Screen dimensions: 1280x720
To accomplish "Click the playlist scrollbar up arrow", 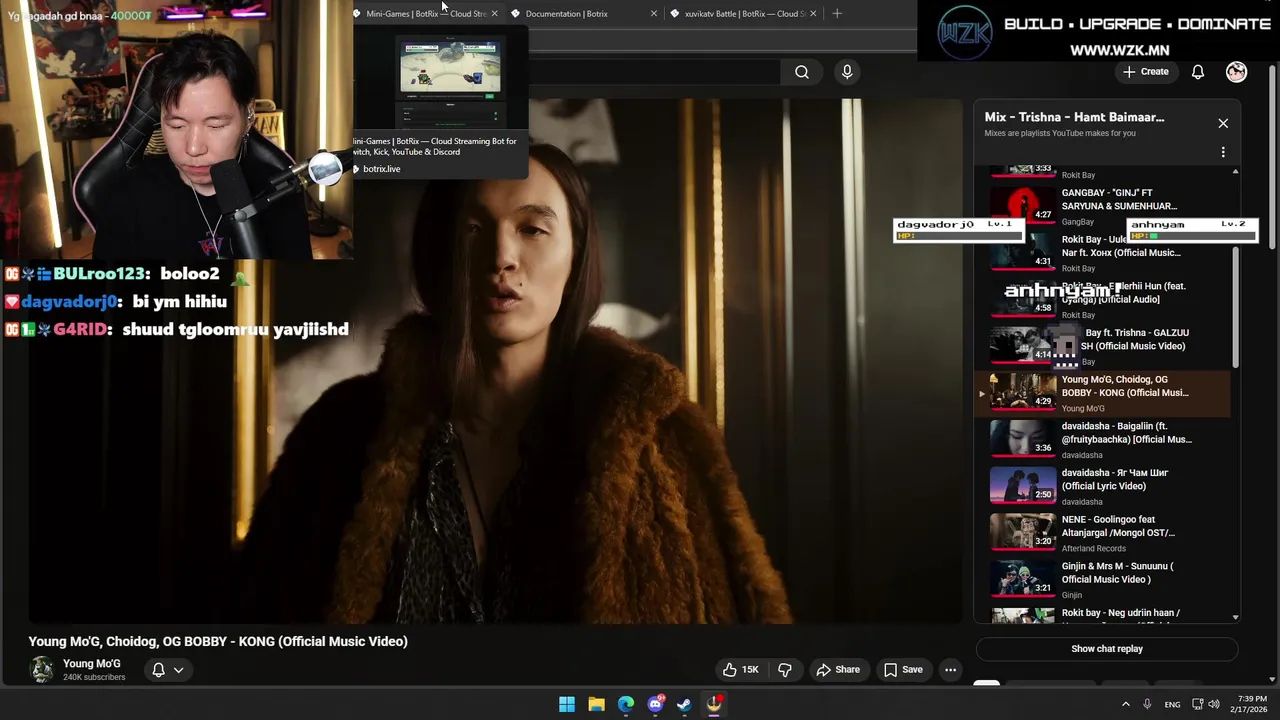I will 1235,172.
